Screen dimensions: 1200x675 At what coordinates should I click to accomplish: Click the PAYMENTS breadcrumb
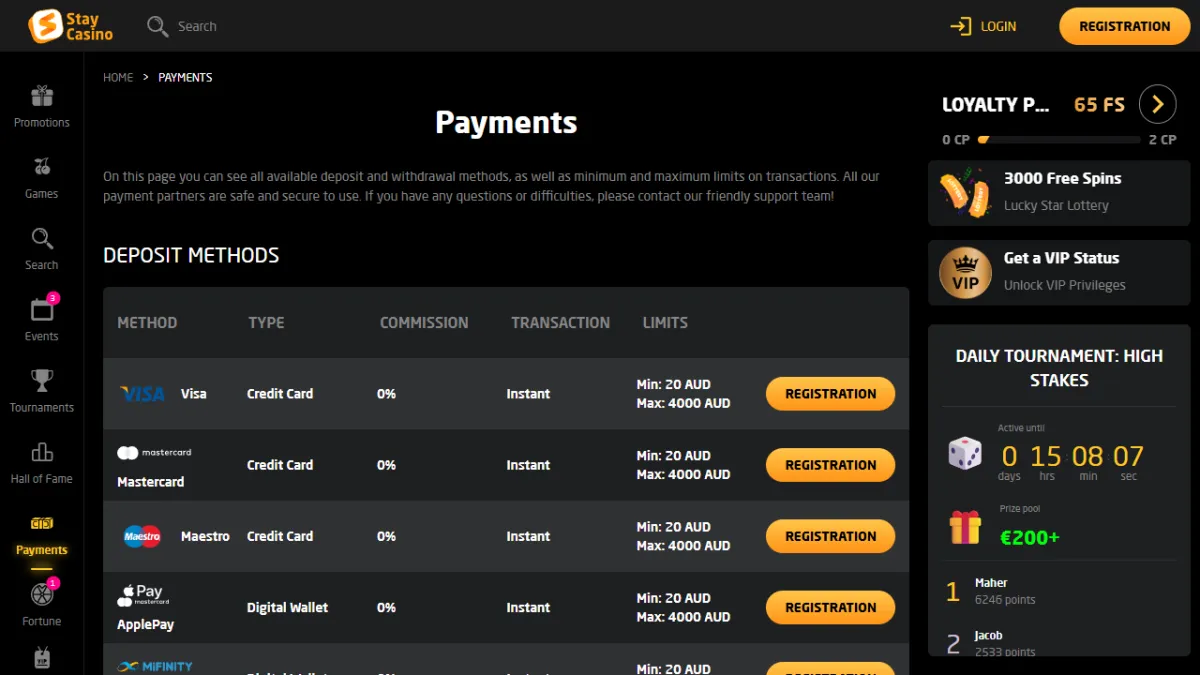pos(185,77)
